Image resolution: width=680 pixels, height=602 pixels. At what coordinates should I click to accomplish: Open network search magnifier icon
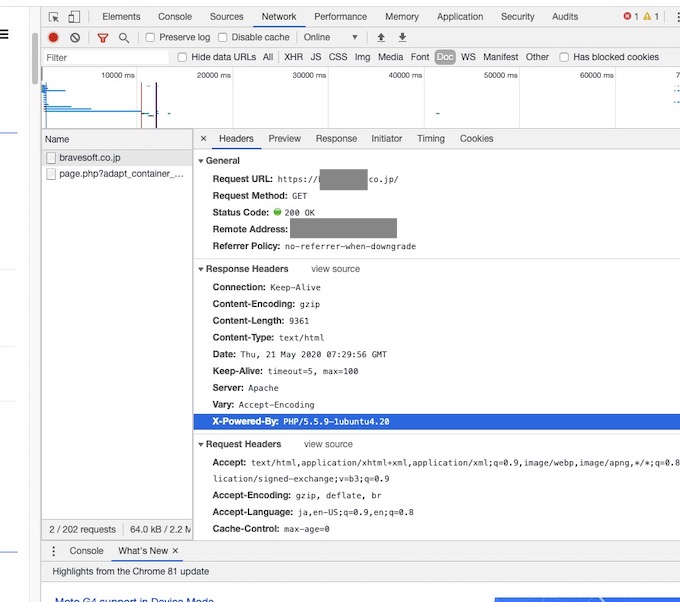[124, 38]
